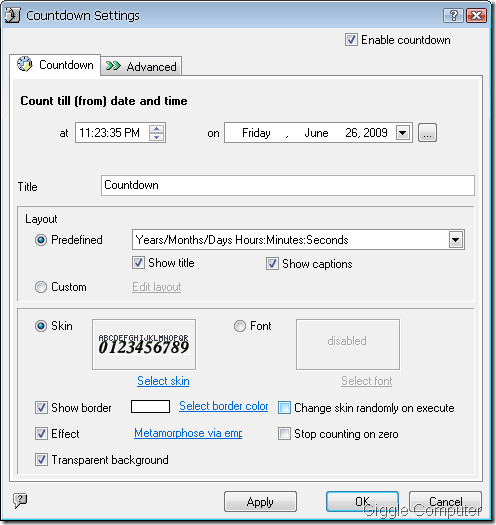Click the Metamorphose via emp effect link
496x525 pixels.
point(188,433)
